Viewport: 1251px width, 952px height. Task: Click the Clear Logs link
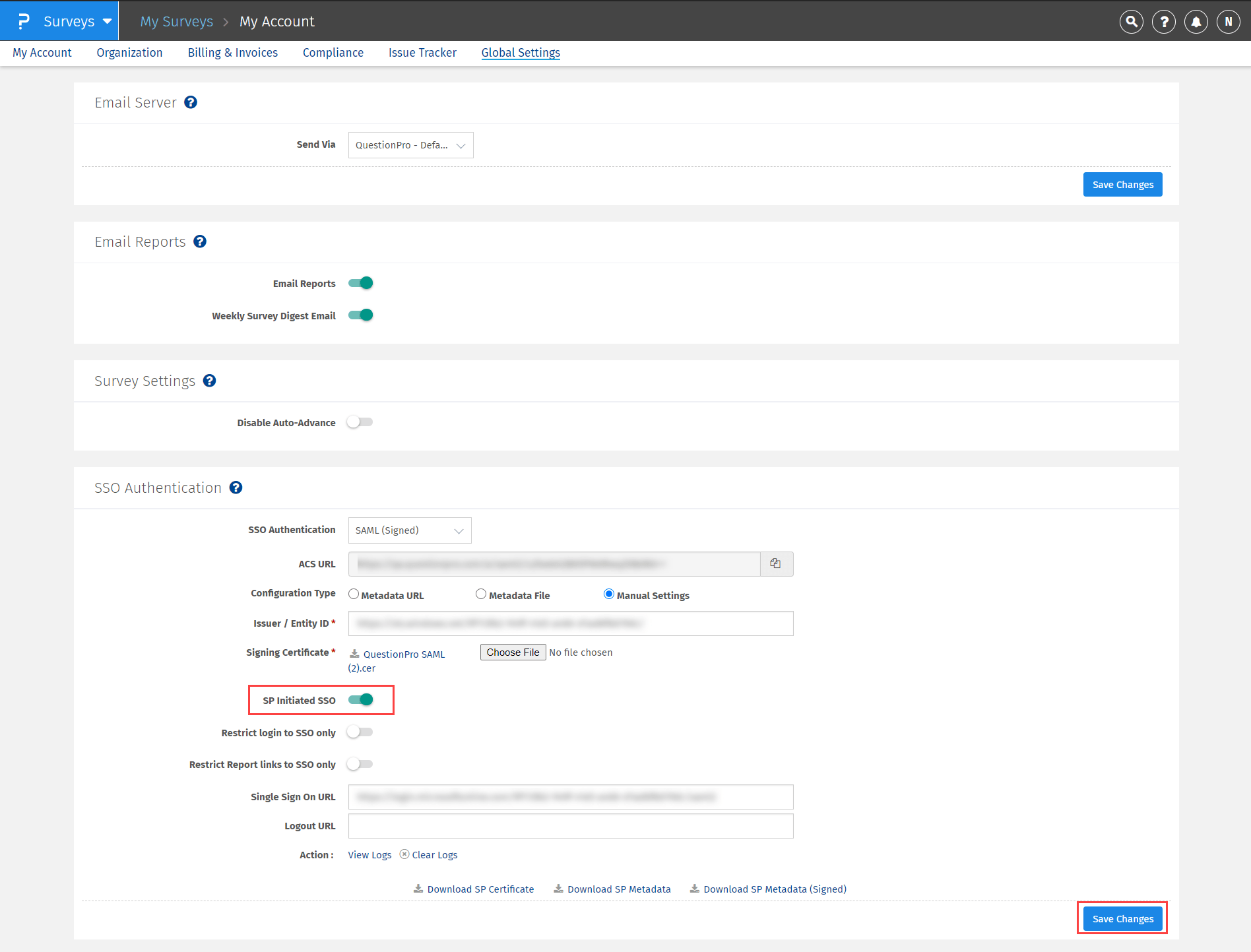(435, 855)
